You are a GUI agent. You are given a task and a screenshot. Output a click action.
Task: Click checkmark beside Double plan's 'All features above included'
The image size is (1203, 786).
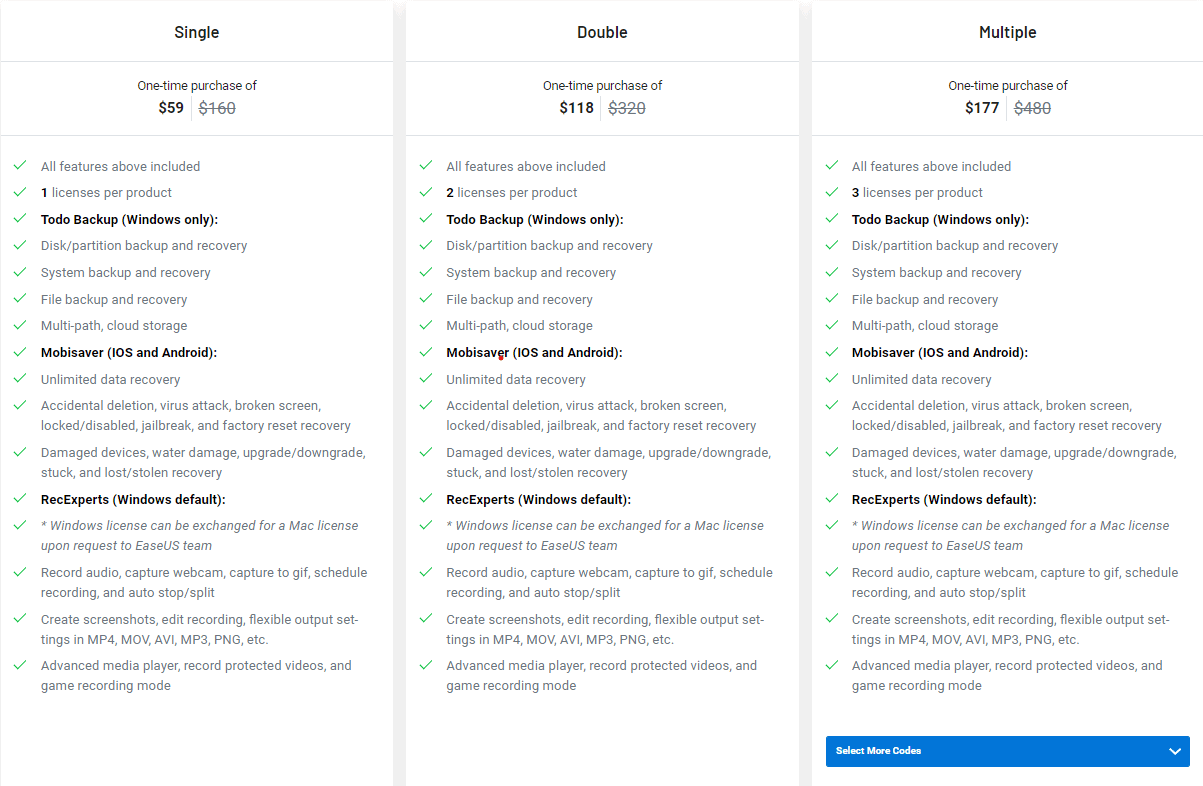426,165
